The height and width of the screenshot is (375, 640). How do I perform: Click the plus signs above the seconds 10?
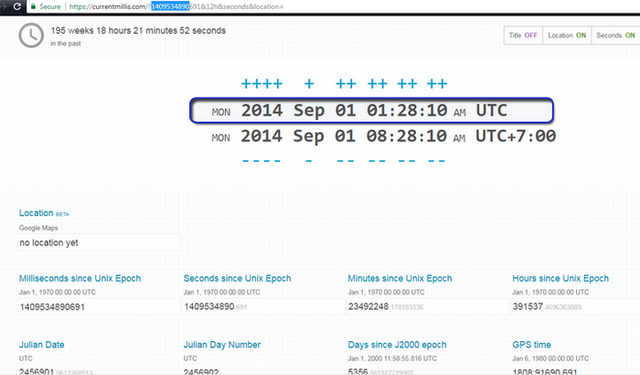click(437, 84)
